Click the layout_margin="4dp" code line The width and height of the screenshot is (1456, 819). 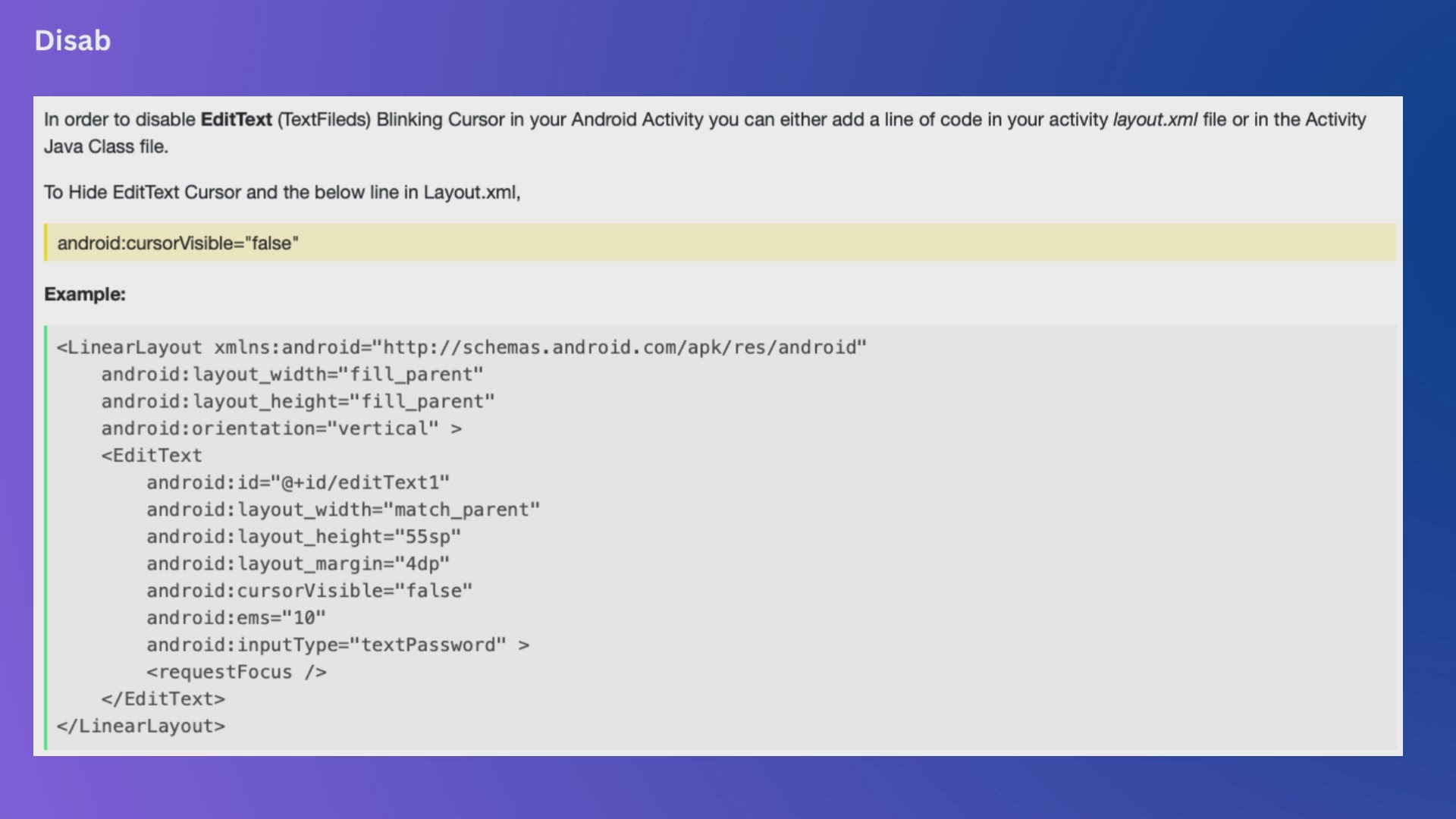click(297, 564)
